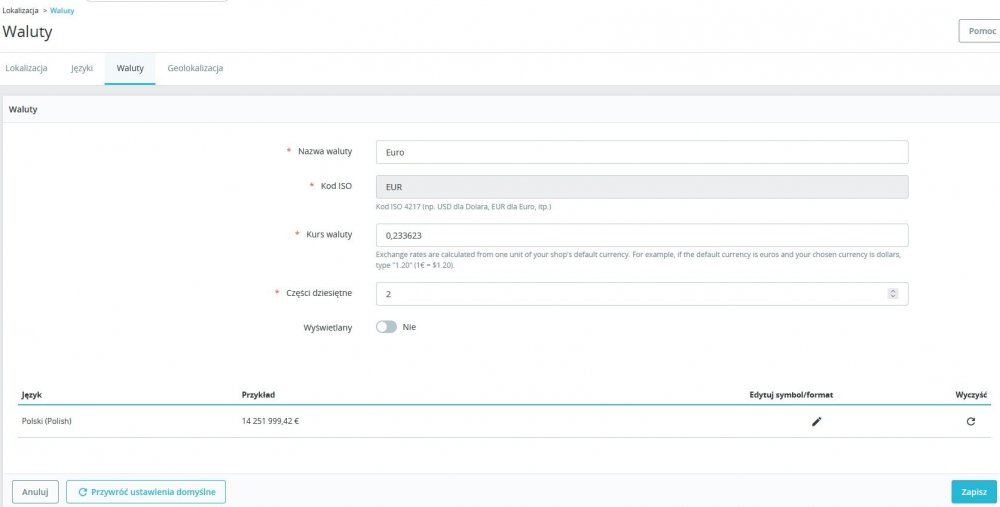Focus the Nazwa waluty input field

[x=641, y=152]
